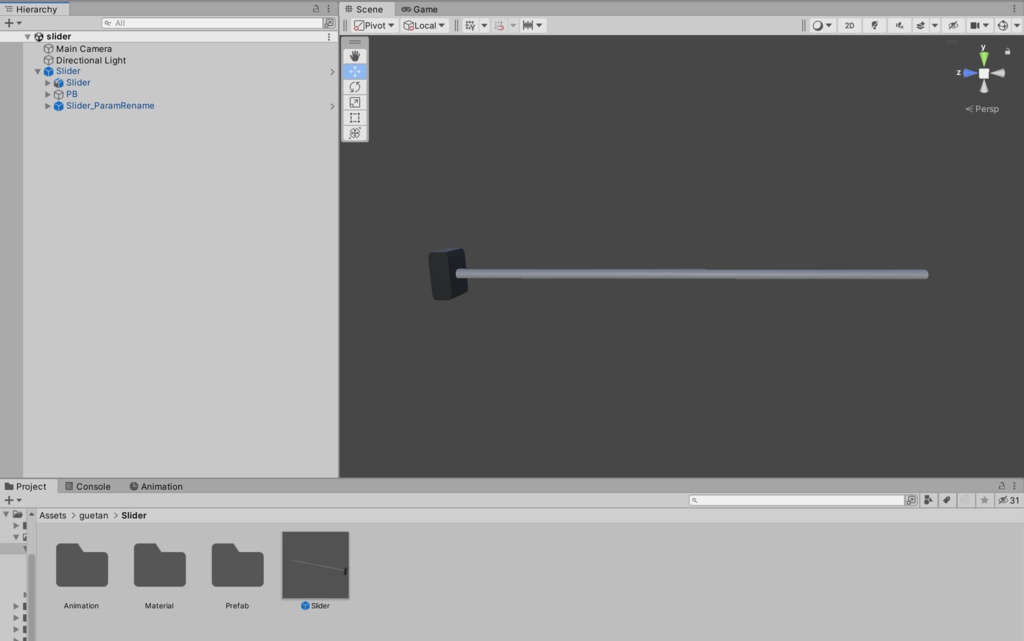
Task: Open the Pivot/Center dropdown
Action: tap(374, 25)
